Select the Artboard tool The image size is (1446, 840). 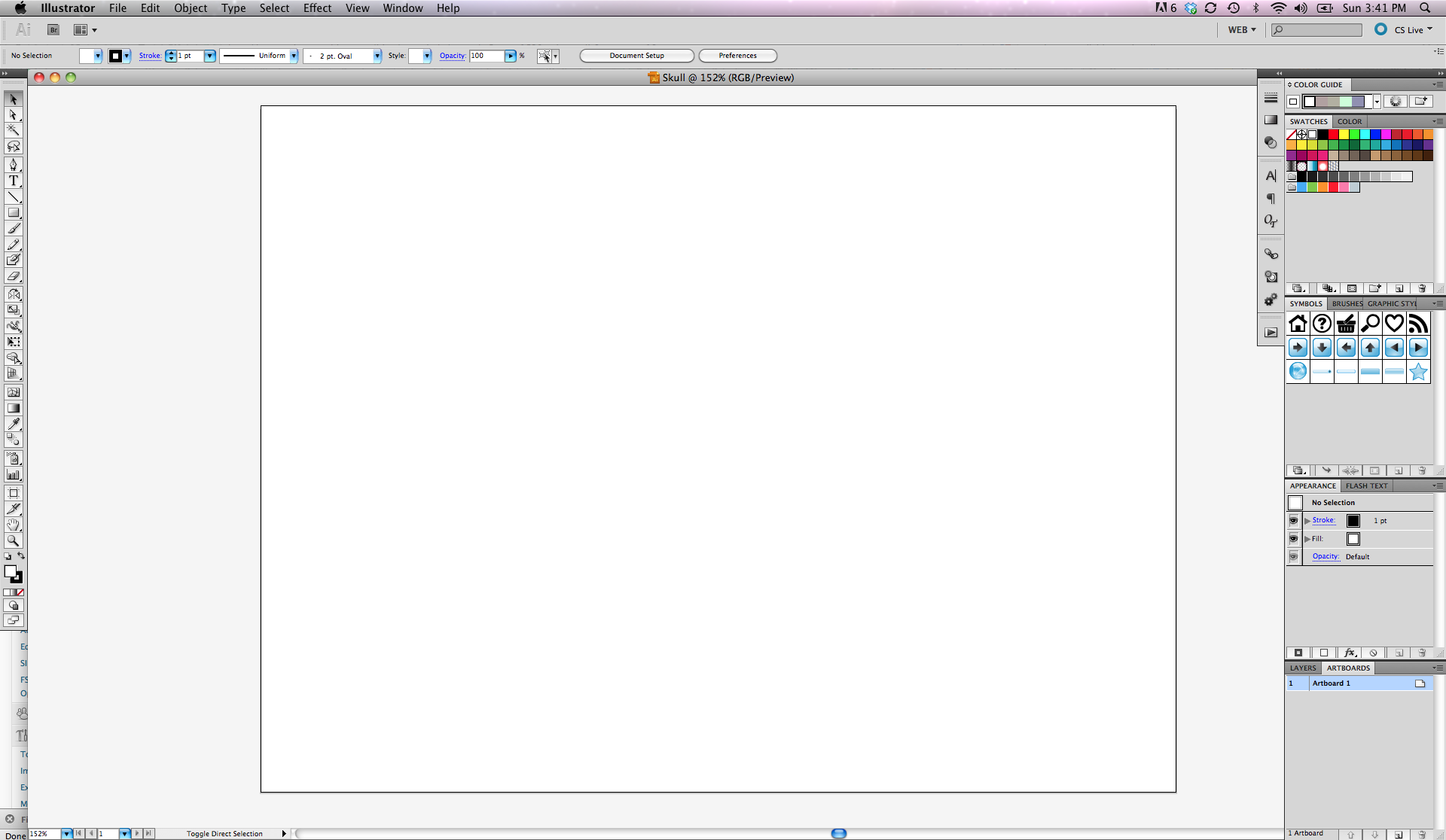tap(14, 493)
